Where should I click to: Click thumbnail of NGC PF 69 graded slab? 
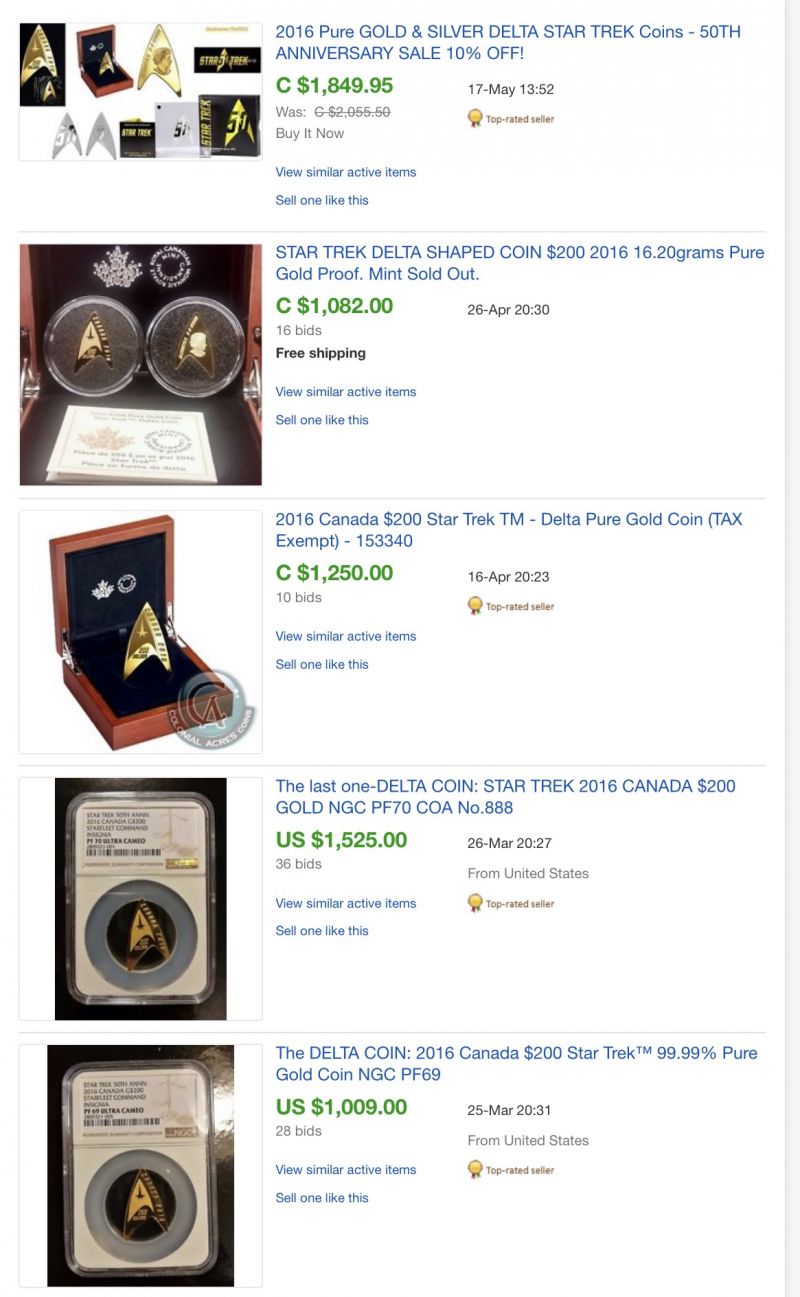click(141, 1166)
